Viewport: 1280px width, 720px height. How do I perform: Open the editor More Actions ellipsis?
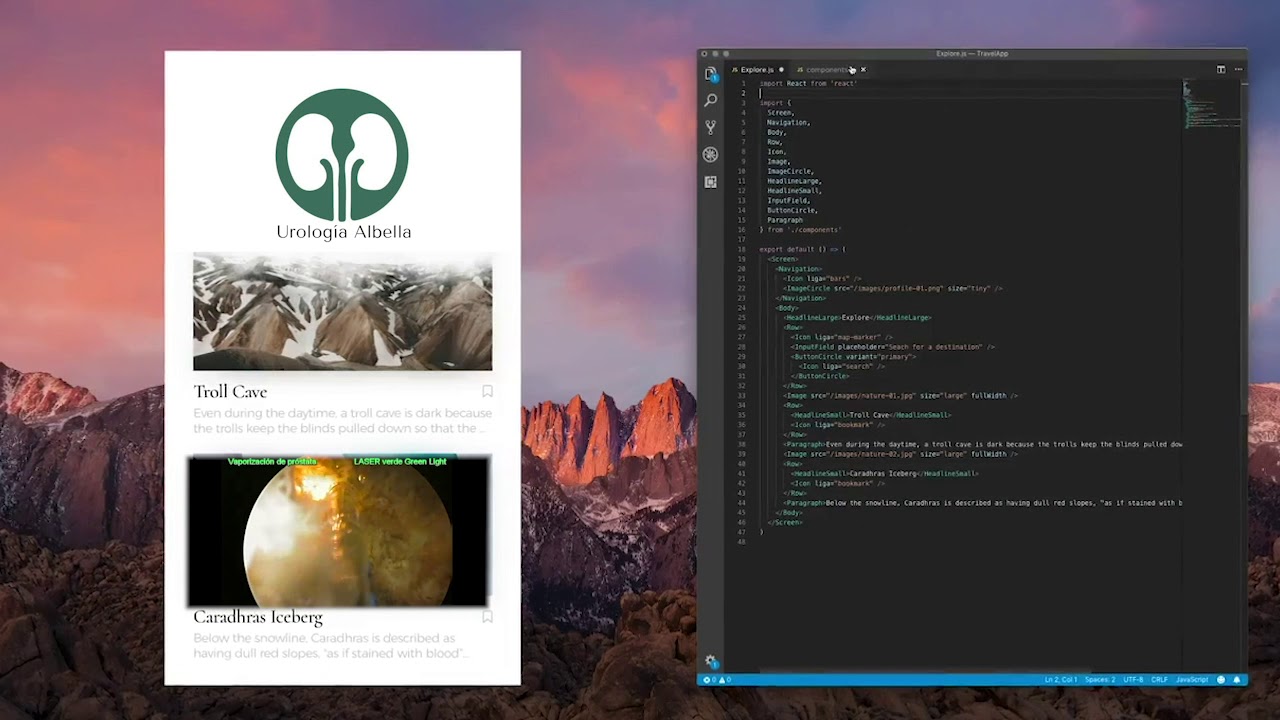(1238, 69)
